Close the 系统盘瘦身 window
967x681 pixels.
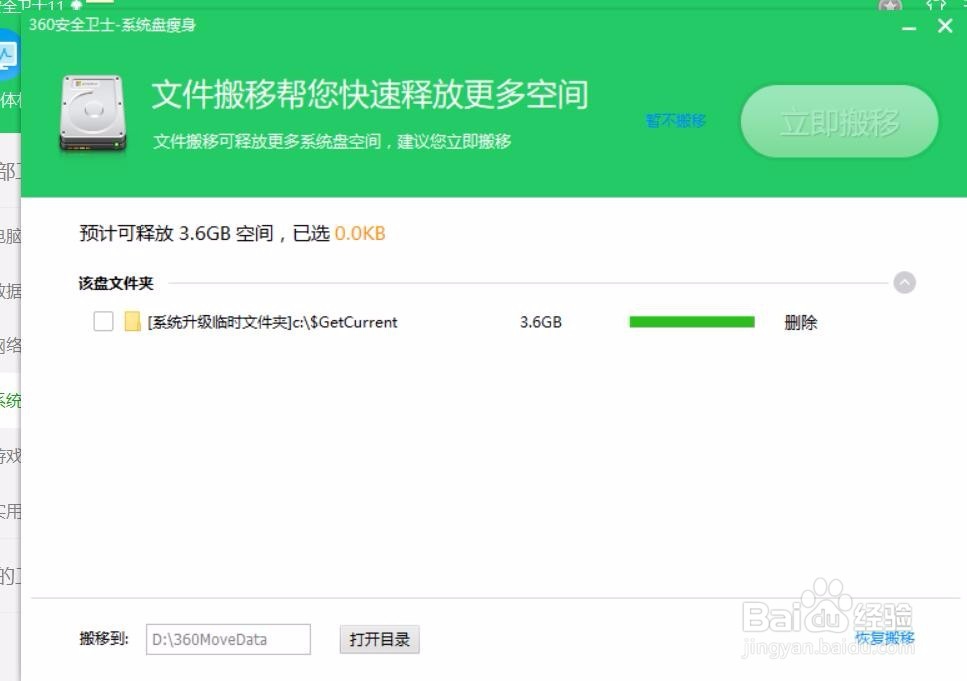click(x=945, y=26)
